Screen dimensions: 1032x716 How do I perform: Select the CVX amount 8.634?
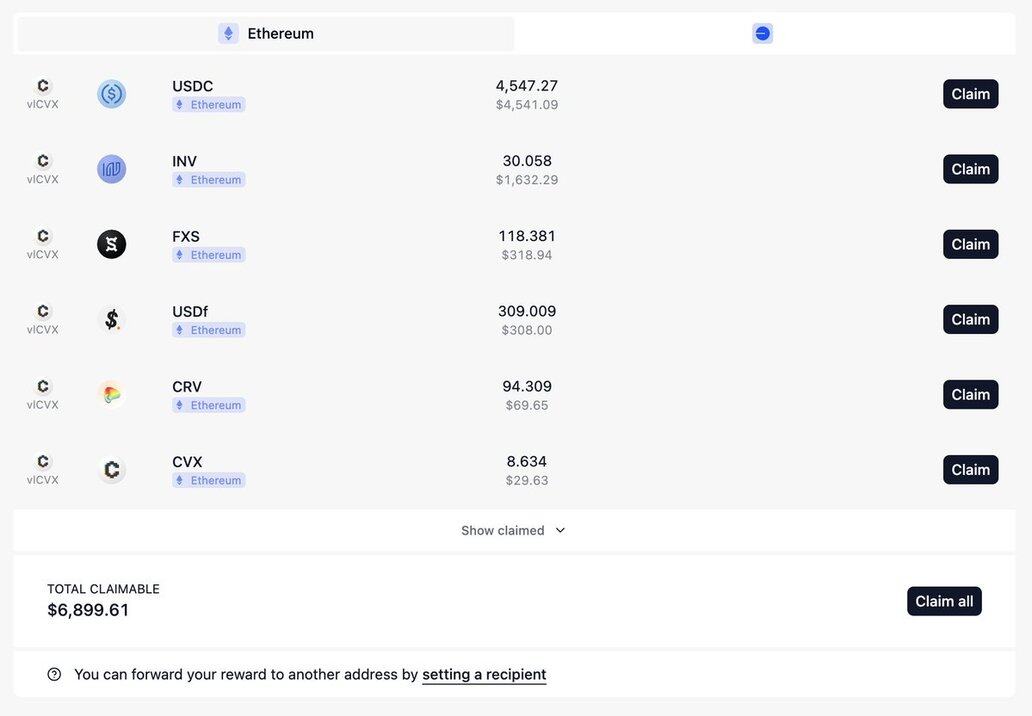pyautogui.click(x=527, y=461)
